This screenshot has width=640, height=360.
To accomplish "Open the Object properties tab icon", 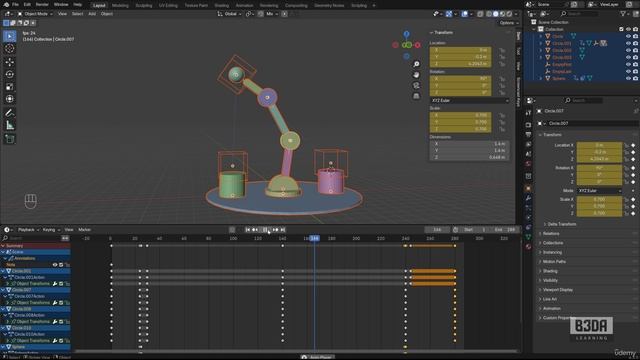I will [528, 189].
